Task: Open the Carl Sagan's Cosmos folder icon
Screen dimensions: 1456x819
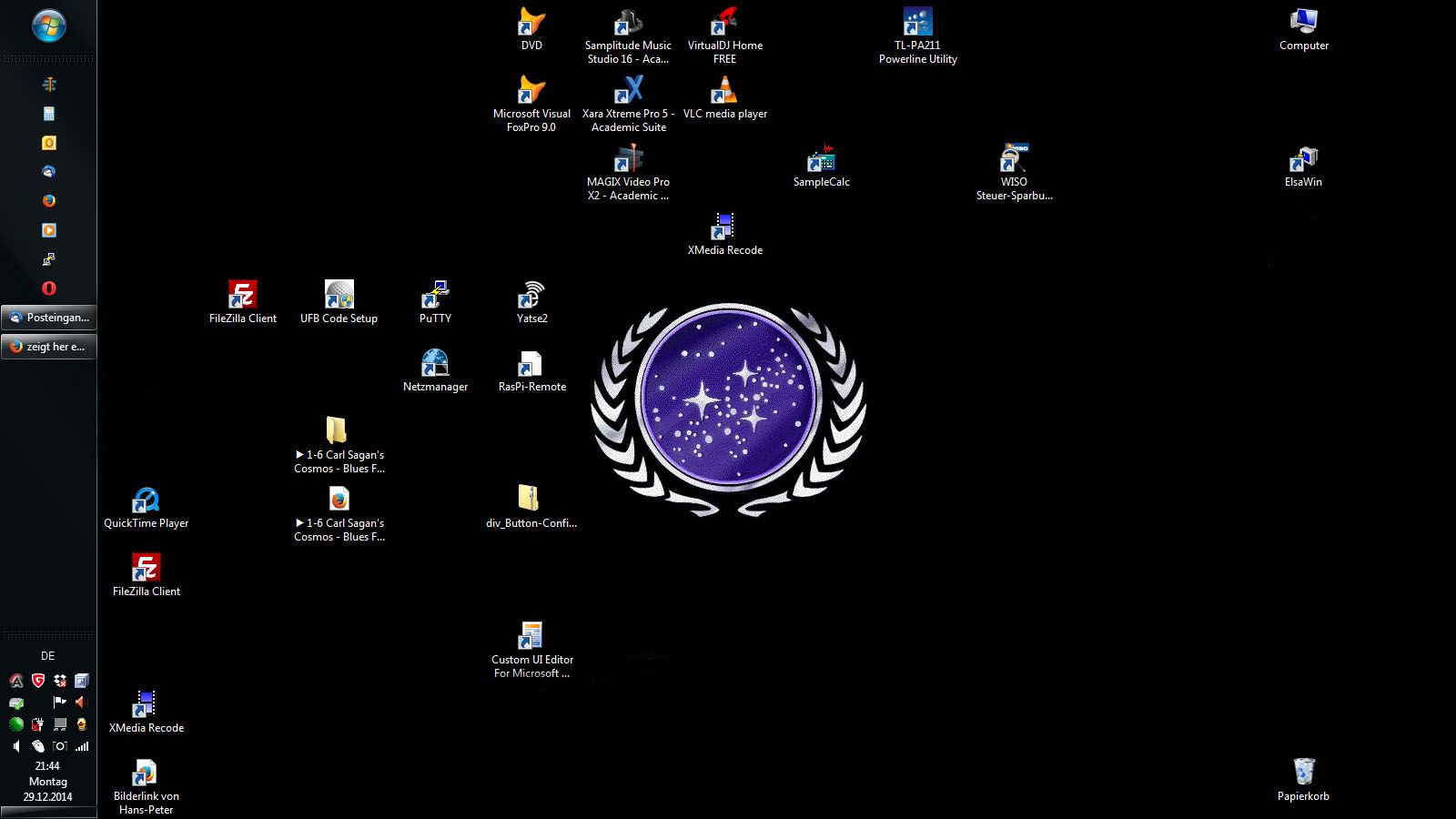Action: [x=339, y=446]
